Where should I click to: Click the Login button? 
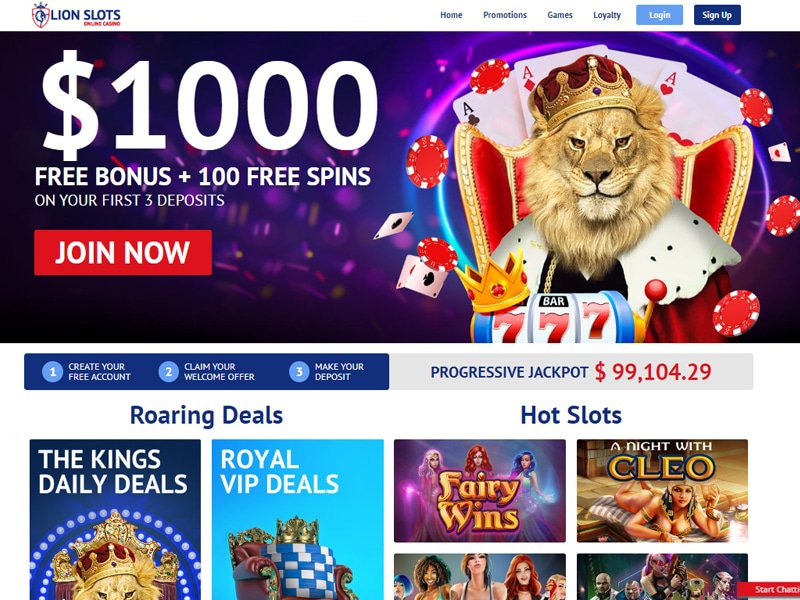coord(659,15)
